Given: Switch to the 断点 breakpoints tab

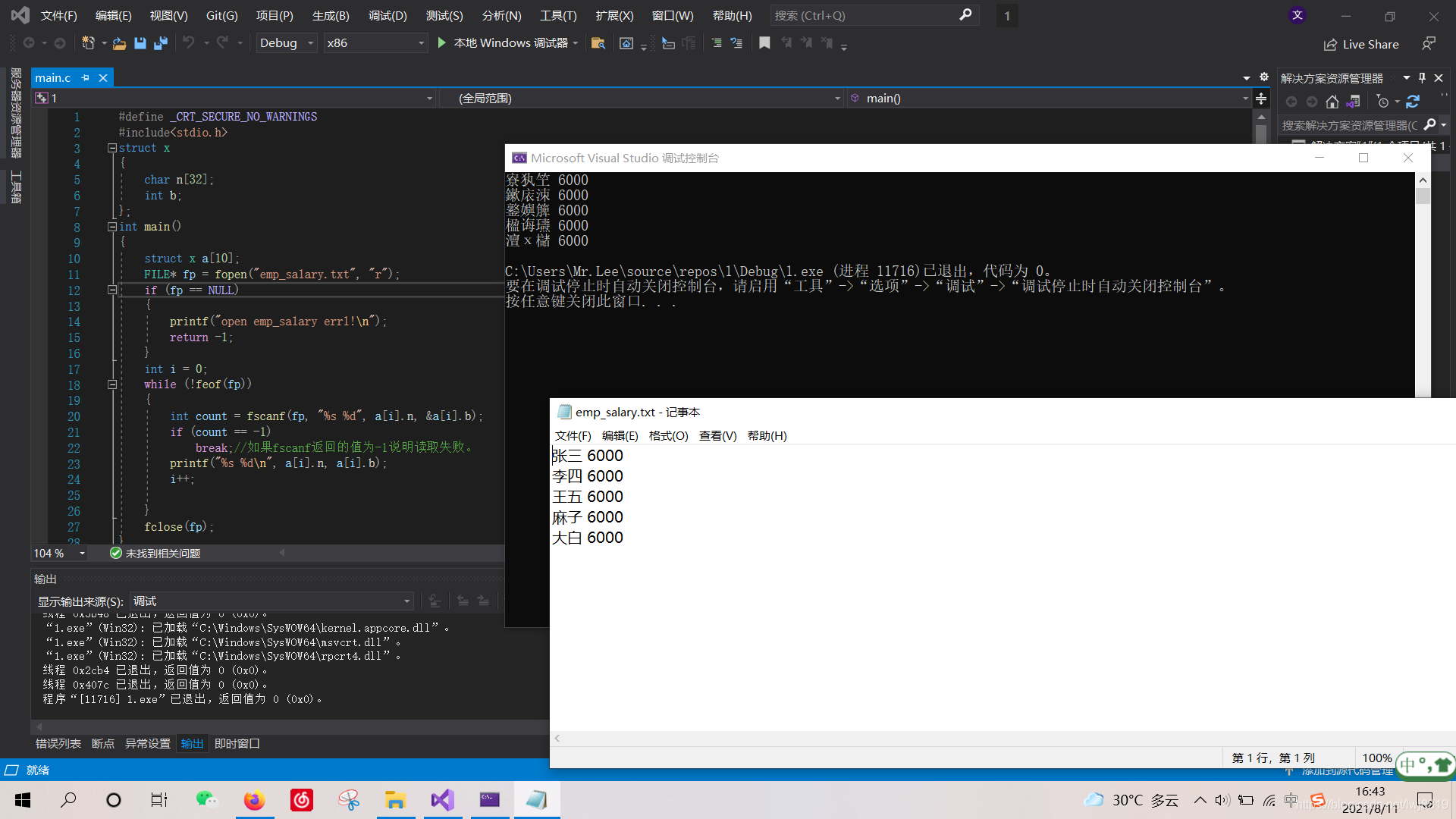Looking at the screenshot, I should pyautogui.click(x=102, y=744).
